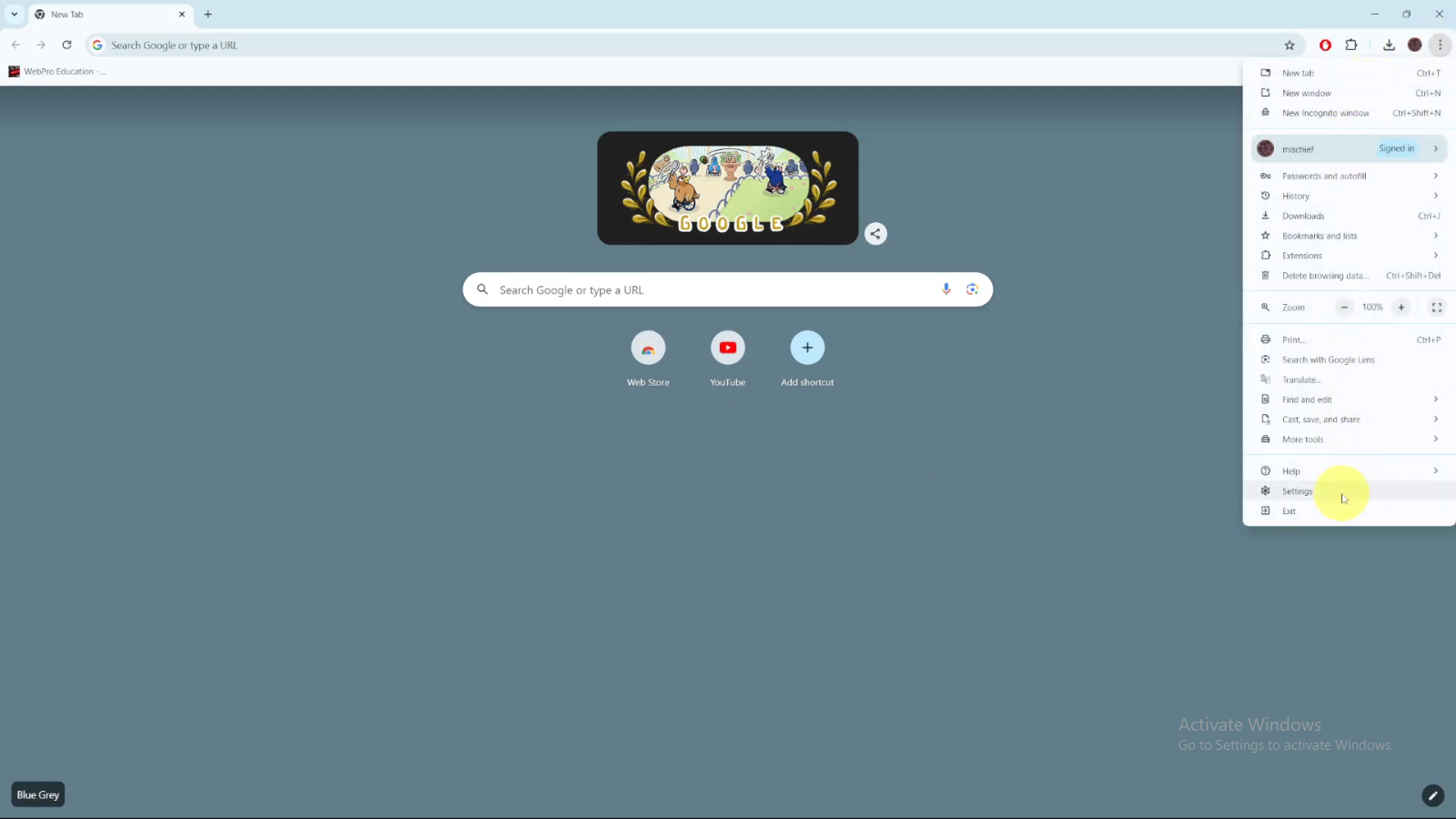Click the search magnifier icon in search box

pyautogui.click(x=482, y=289)
